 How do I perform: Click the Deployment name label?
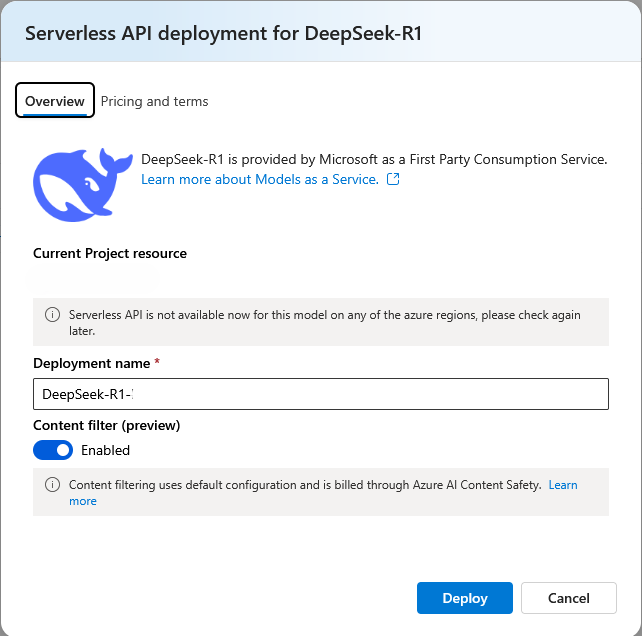[92, 363]
